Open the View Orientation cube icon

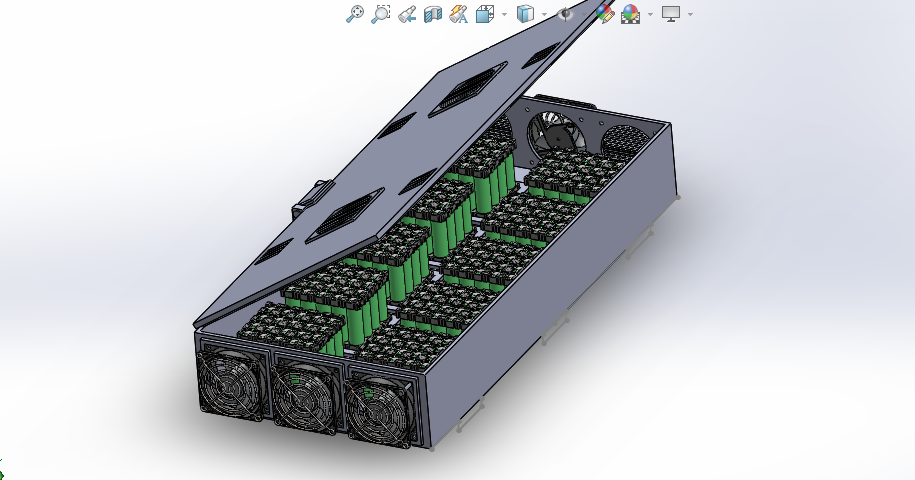[485, 14]
